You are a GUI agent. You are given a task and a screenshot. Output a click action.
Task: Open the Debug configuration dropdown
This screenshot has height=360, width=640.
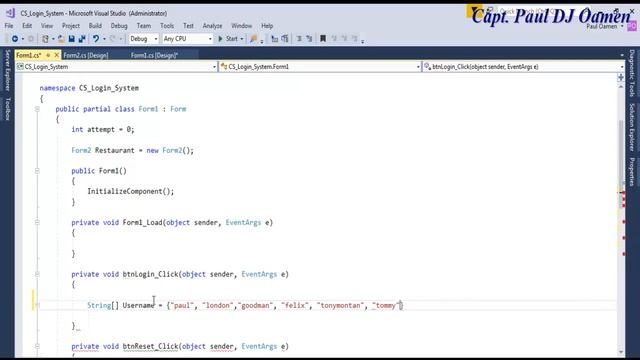[143, 39]
